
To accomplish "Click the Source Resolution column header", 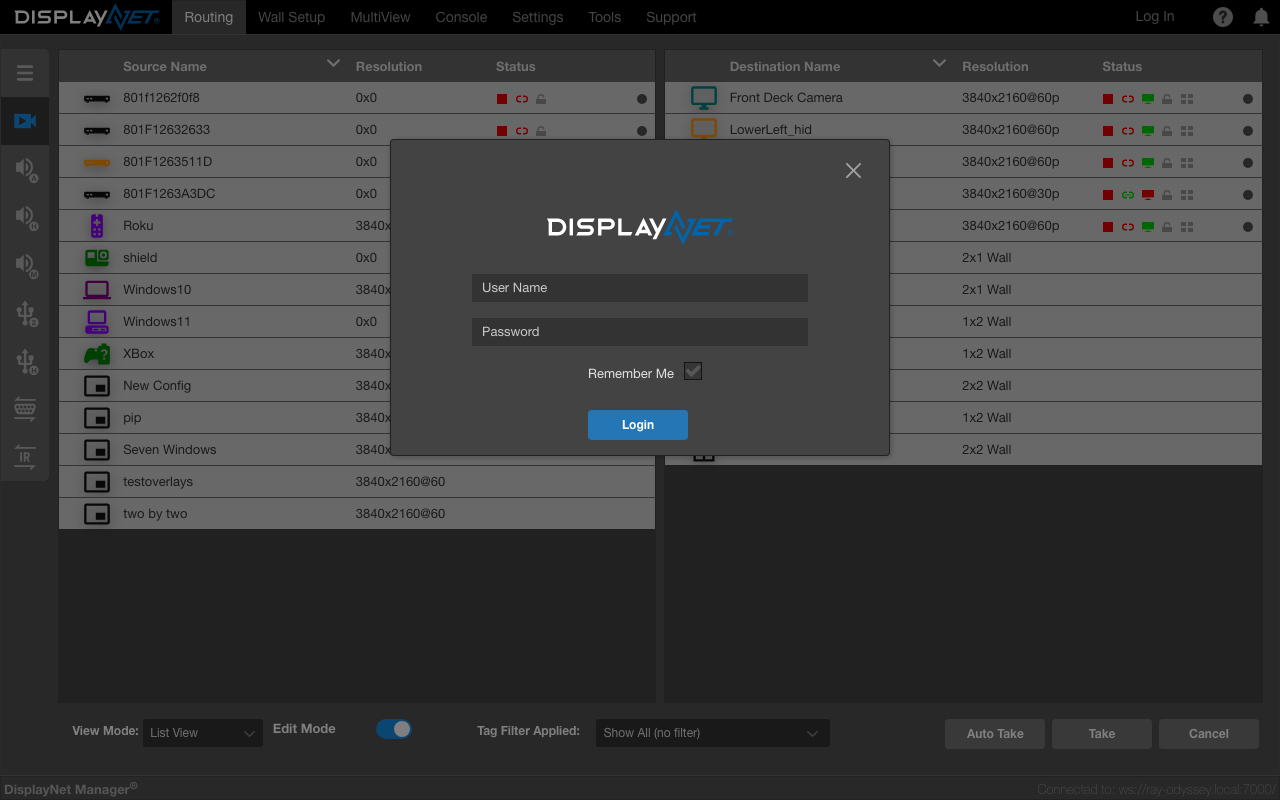I will (x=389, y=67).
